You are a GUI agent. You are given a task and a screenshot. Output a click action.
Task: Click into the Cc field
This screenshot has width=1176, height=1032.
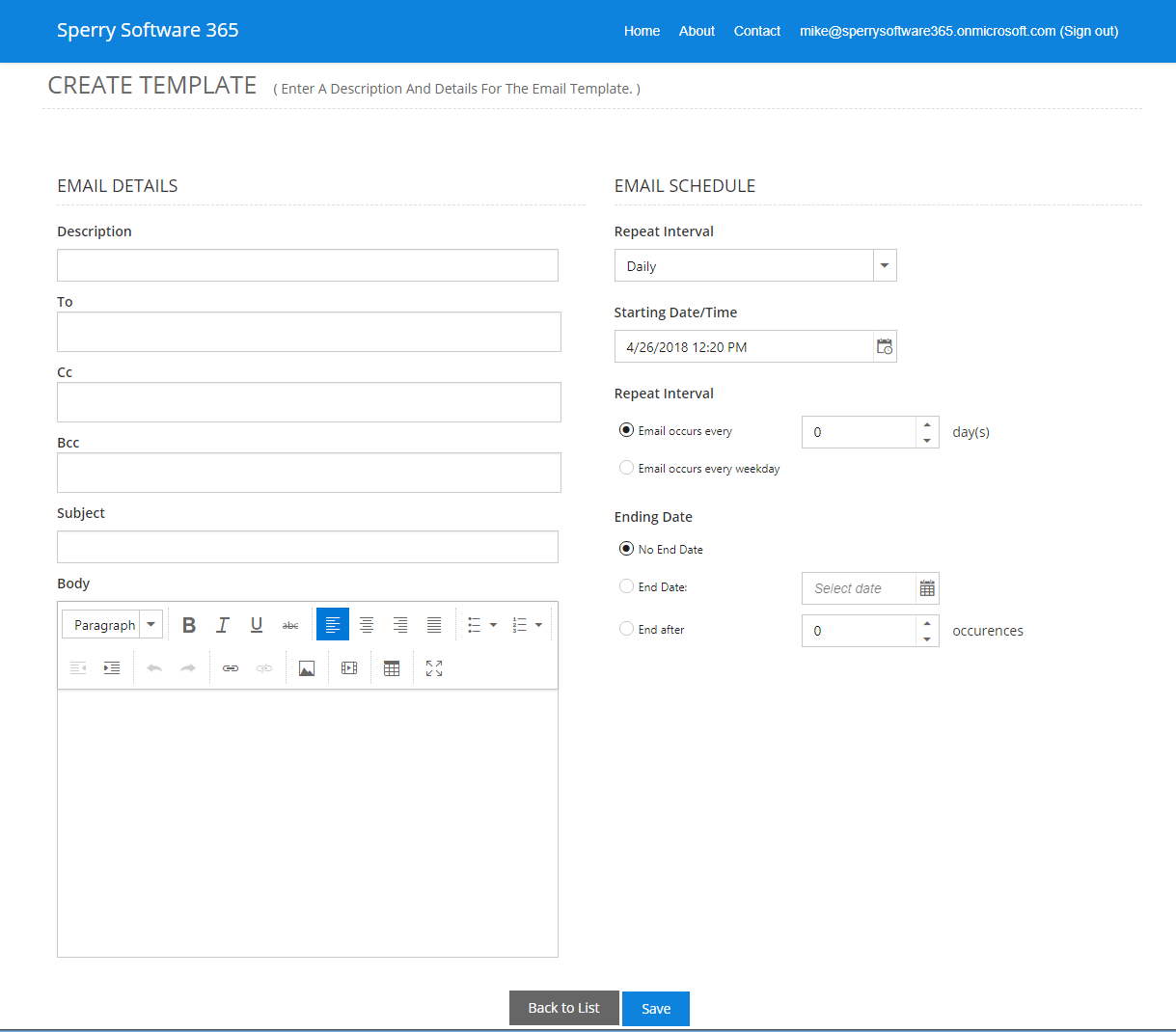(x=309, y=402)
